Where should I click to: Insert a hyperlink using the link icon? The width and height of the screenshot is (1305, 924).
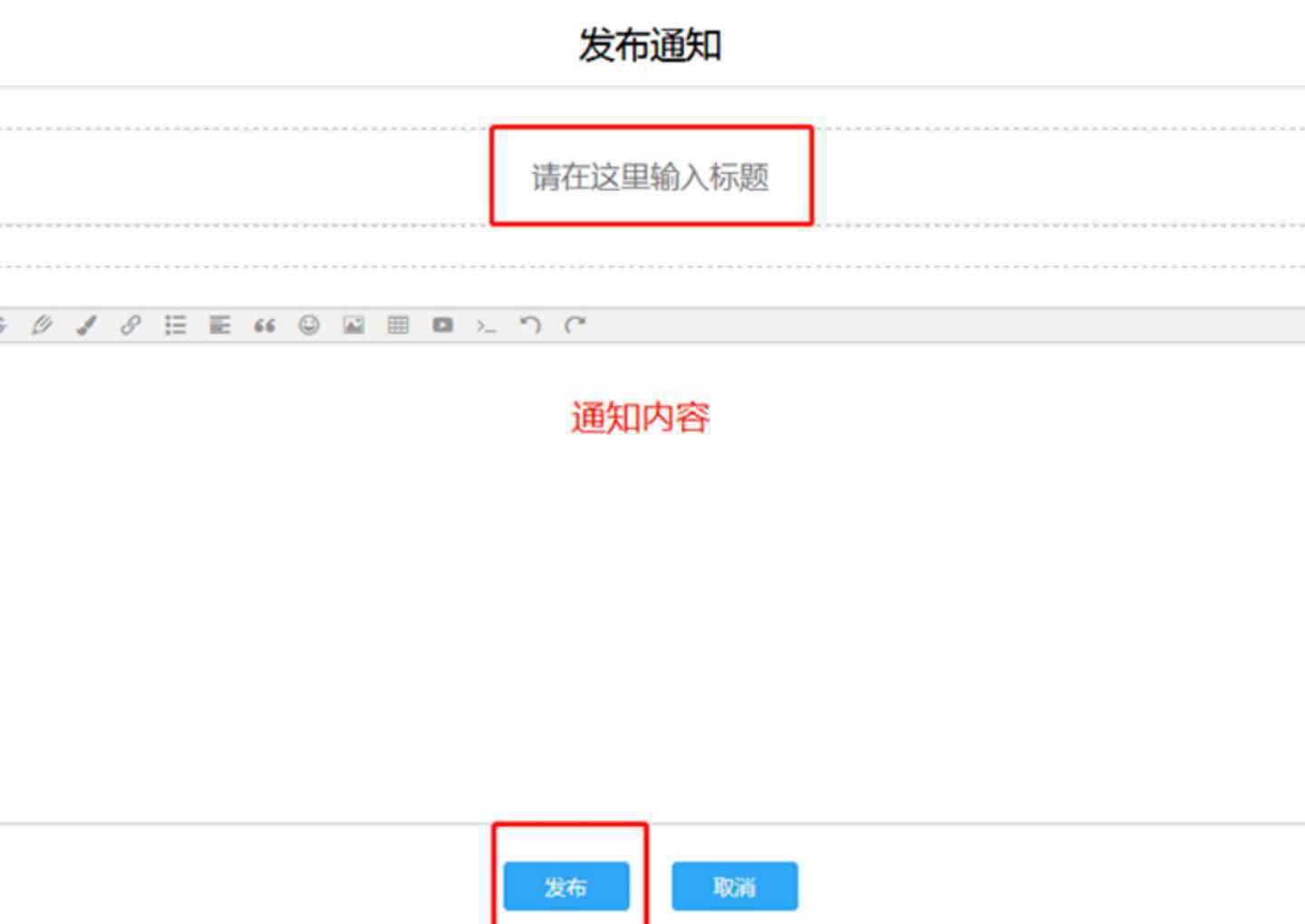[130, 325]
